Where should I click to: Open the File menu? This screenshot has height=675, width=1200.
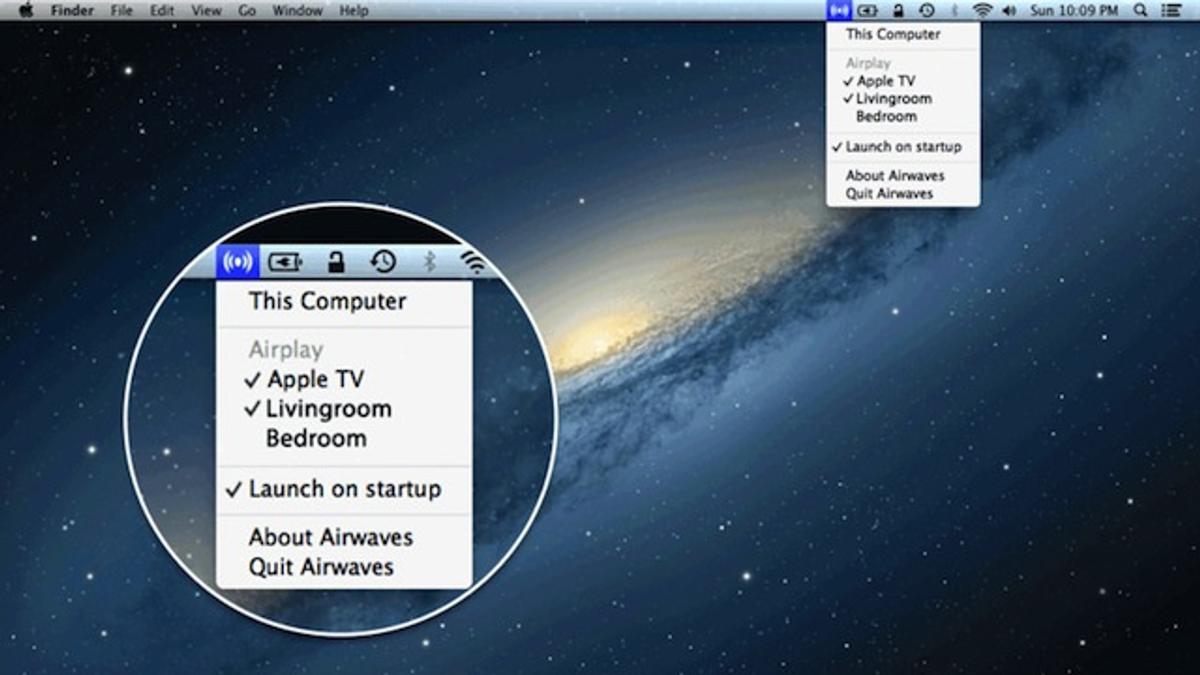pyautogui.click(x=121, y=11)
